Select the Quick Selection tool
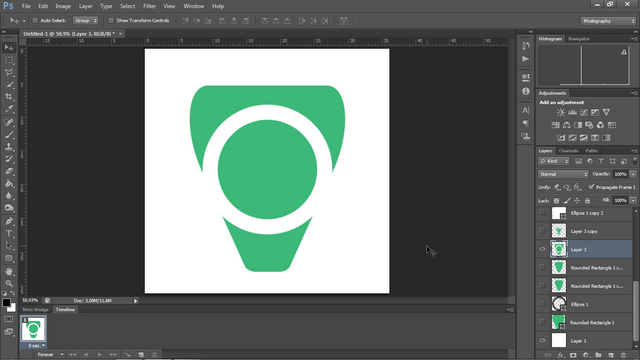Screen dimensions: 640x360 [9, 84]
